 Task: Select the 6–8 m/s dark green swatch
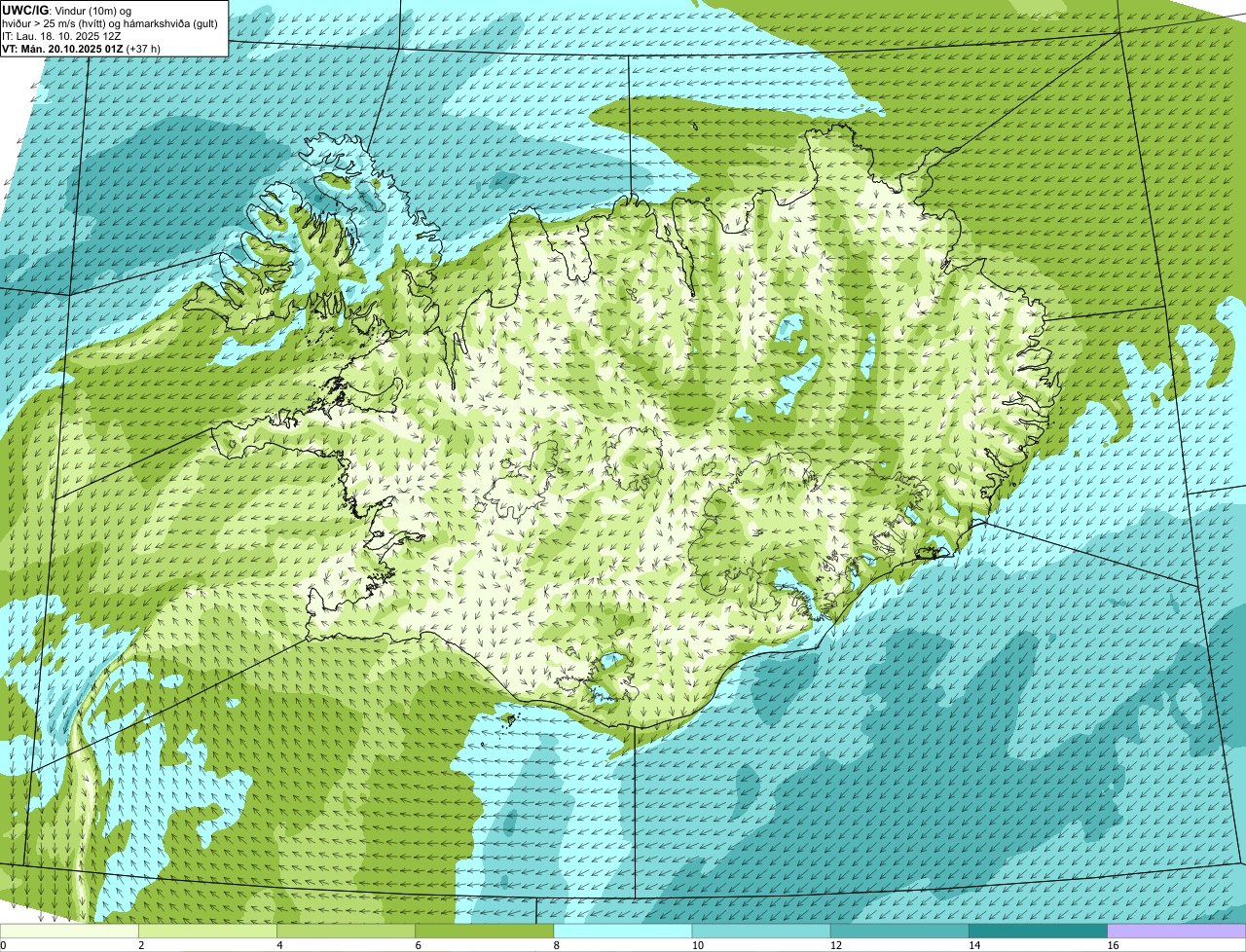(x=485, y=932)
